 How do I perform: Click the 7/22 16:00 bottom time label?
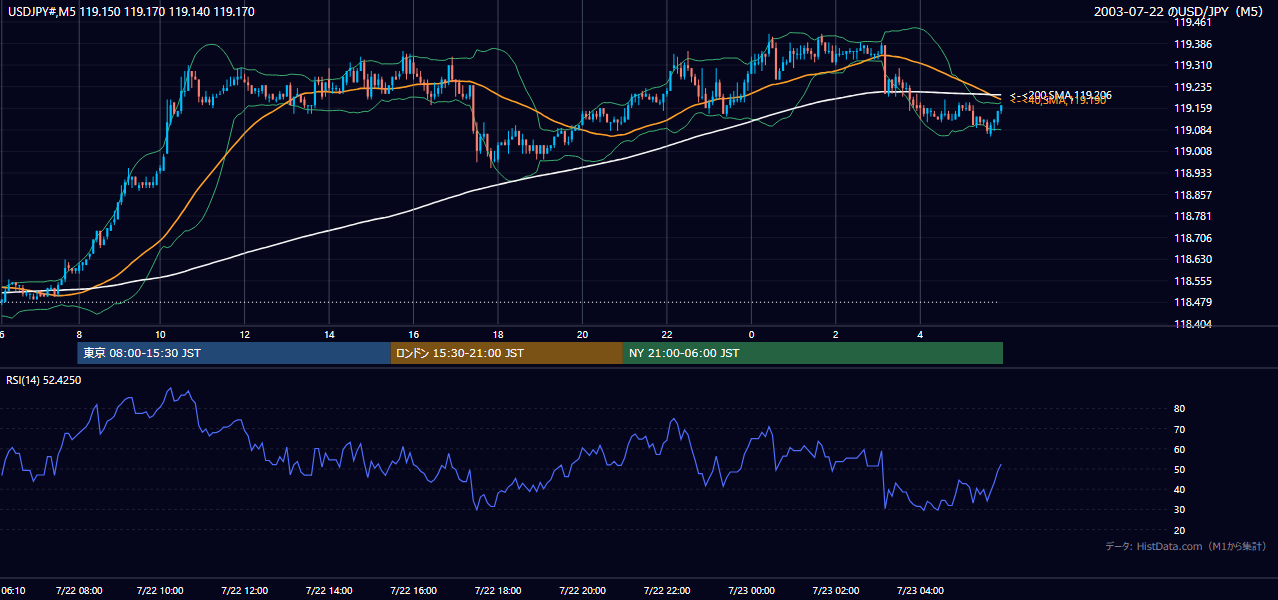coord(414,591)
